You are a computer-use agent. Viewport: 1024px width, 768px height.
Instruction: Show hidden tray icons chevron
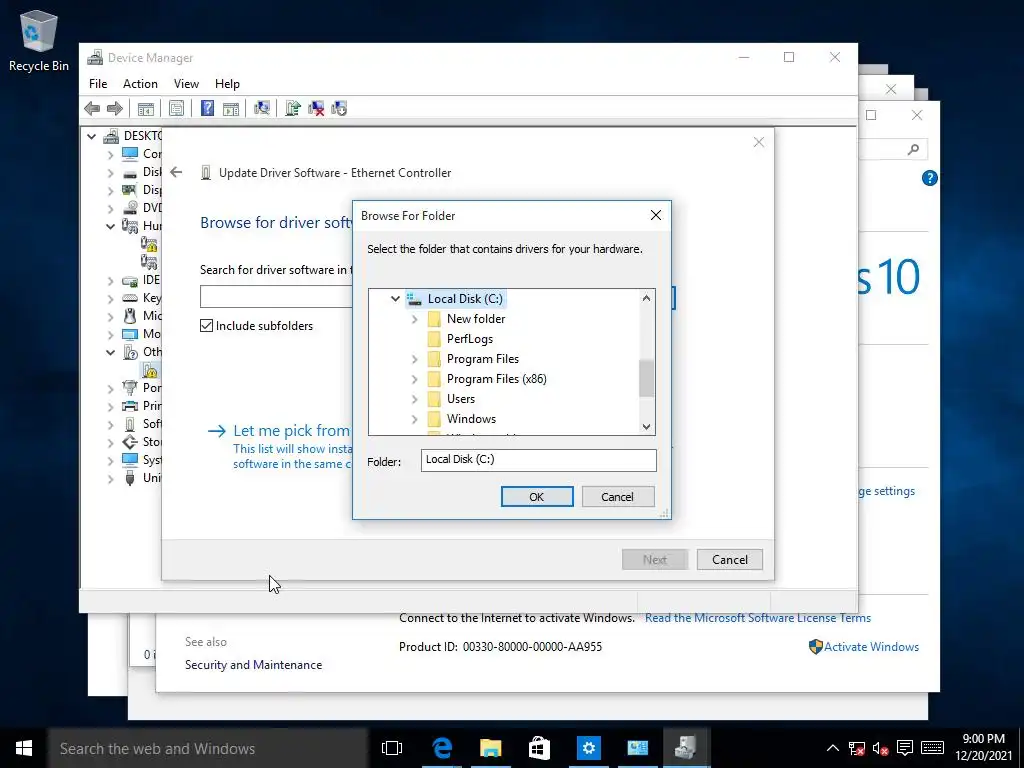coord(833,748)
